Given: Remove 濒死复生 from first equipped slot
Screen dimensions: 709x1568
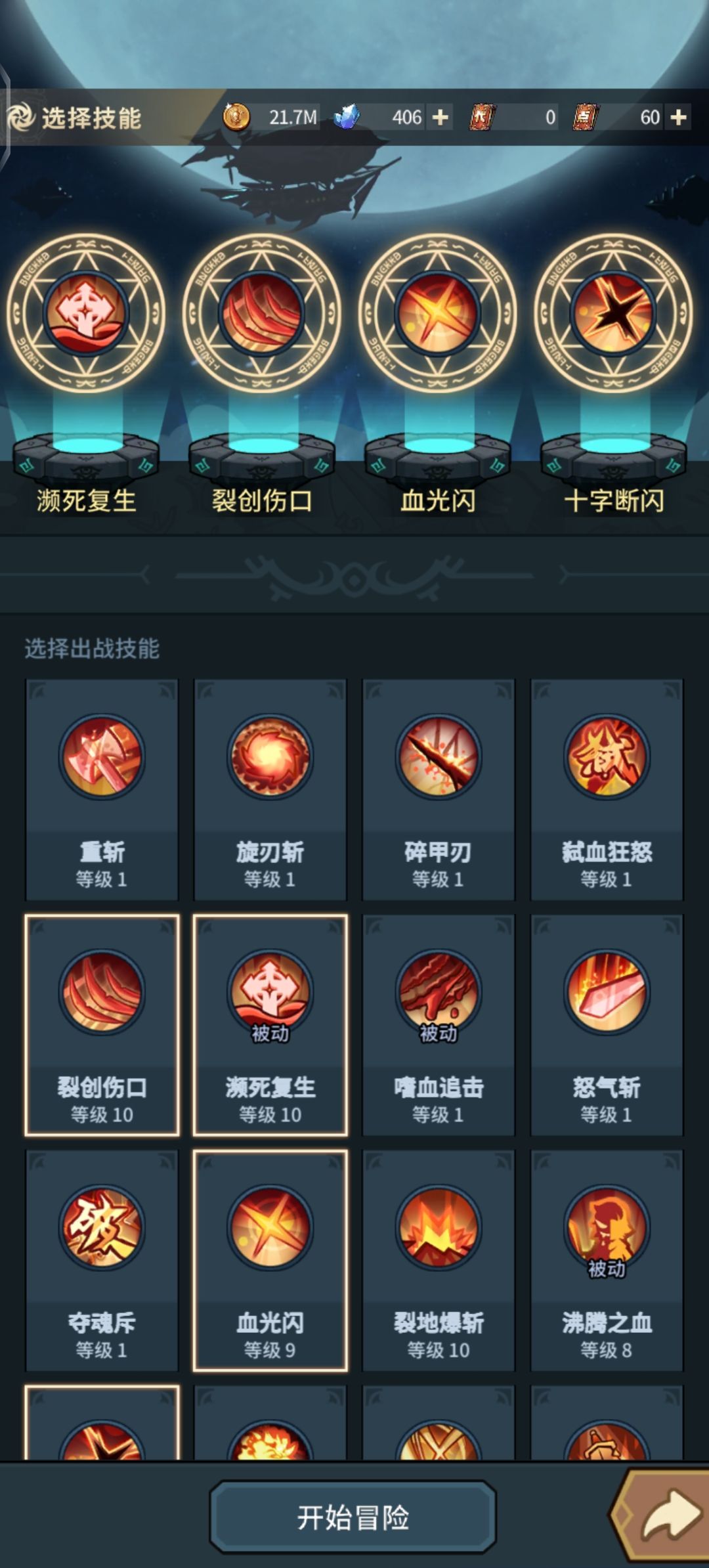Looking at the screenshot, I should (x=87, y=313).
